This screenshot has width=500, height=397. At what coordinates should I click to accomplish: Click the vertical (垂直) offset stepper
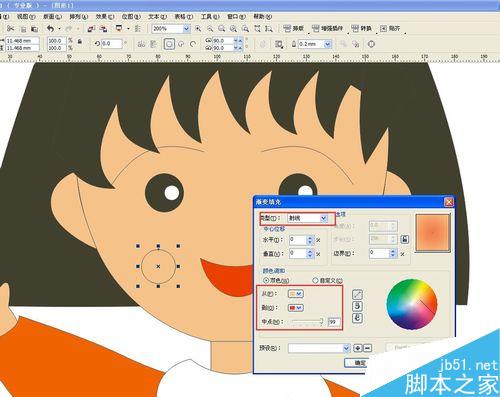[x=310, y=254]
